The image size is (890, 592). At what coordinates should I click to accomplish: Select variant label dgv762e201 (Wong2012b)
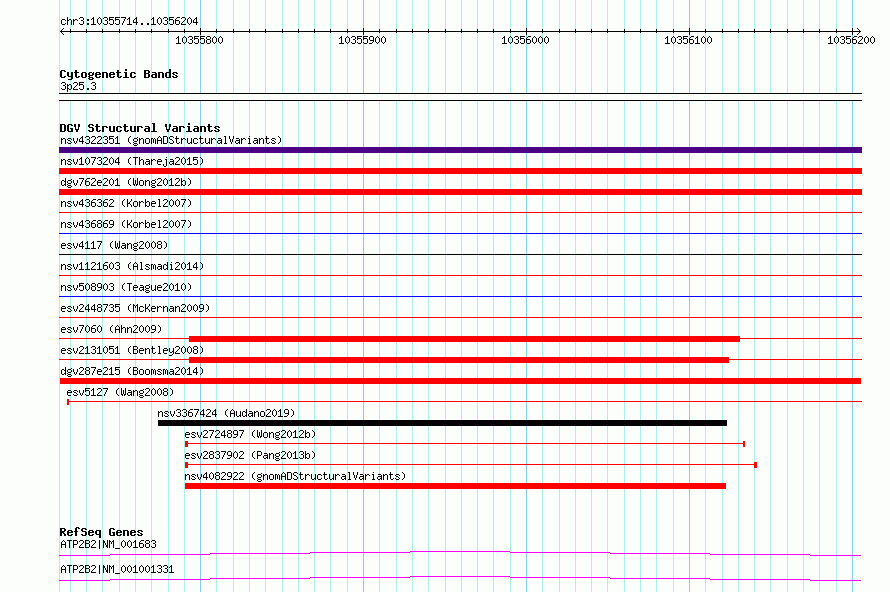[x=126, y=182]
